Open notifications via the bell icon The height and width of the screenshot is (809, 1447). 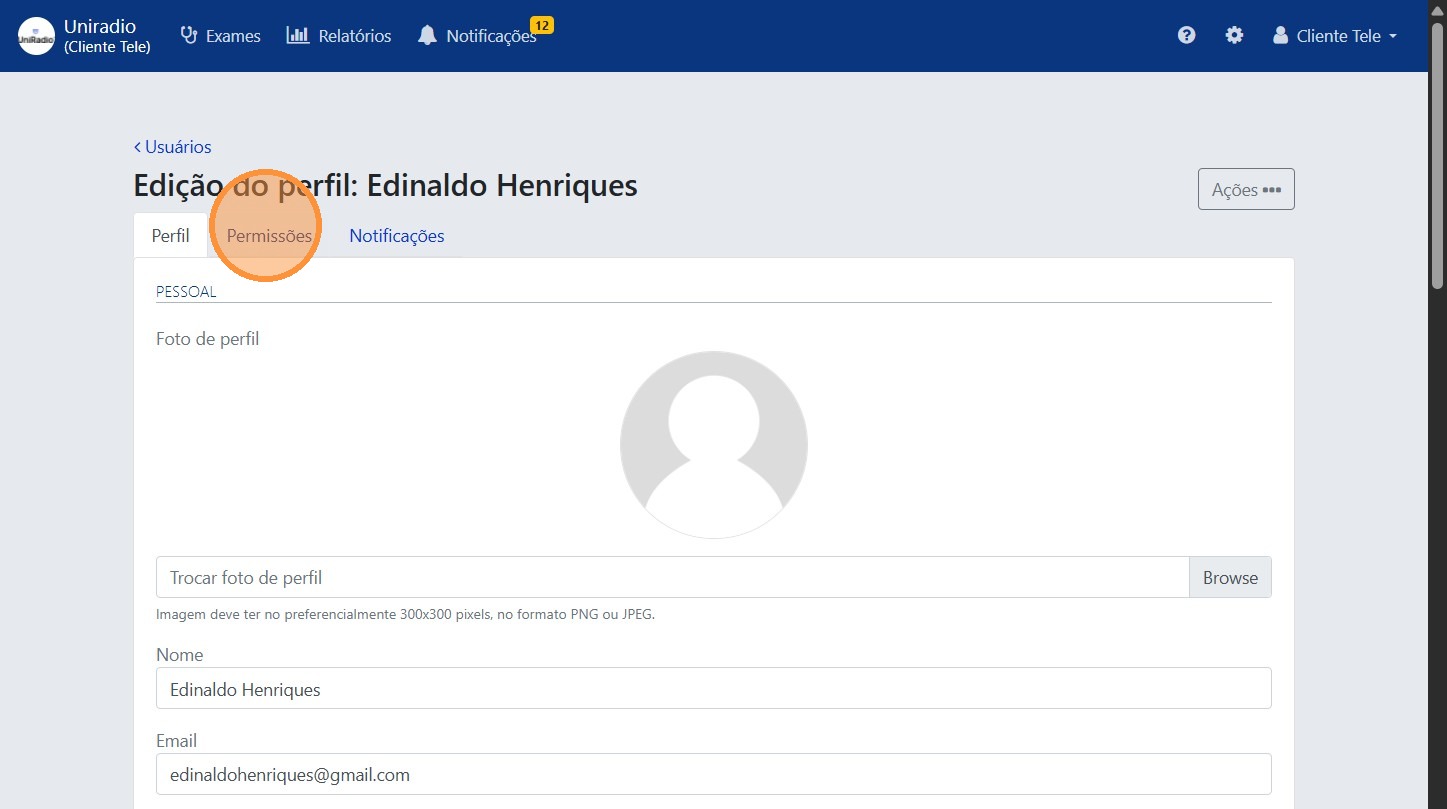click(427, 35)
